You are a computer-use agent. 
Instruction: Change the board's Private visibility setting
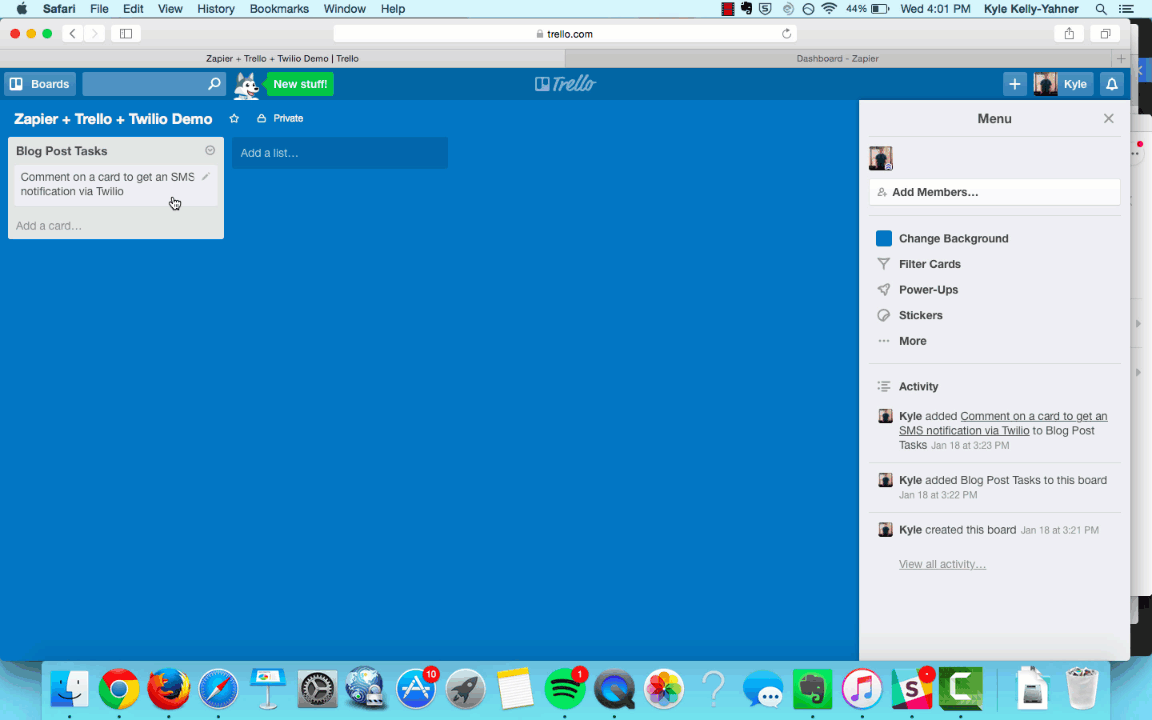[x=280, y=118]
